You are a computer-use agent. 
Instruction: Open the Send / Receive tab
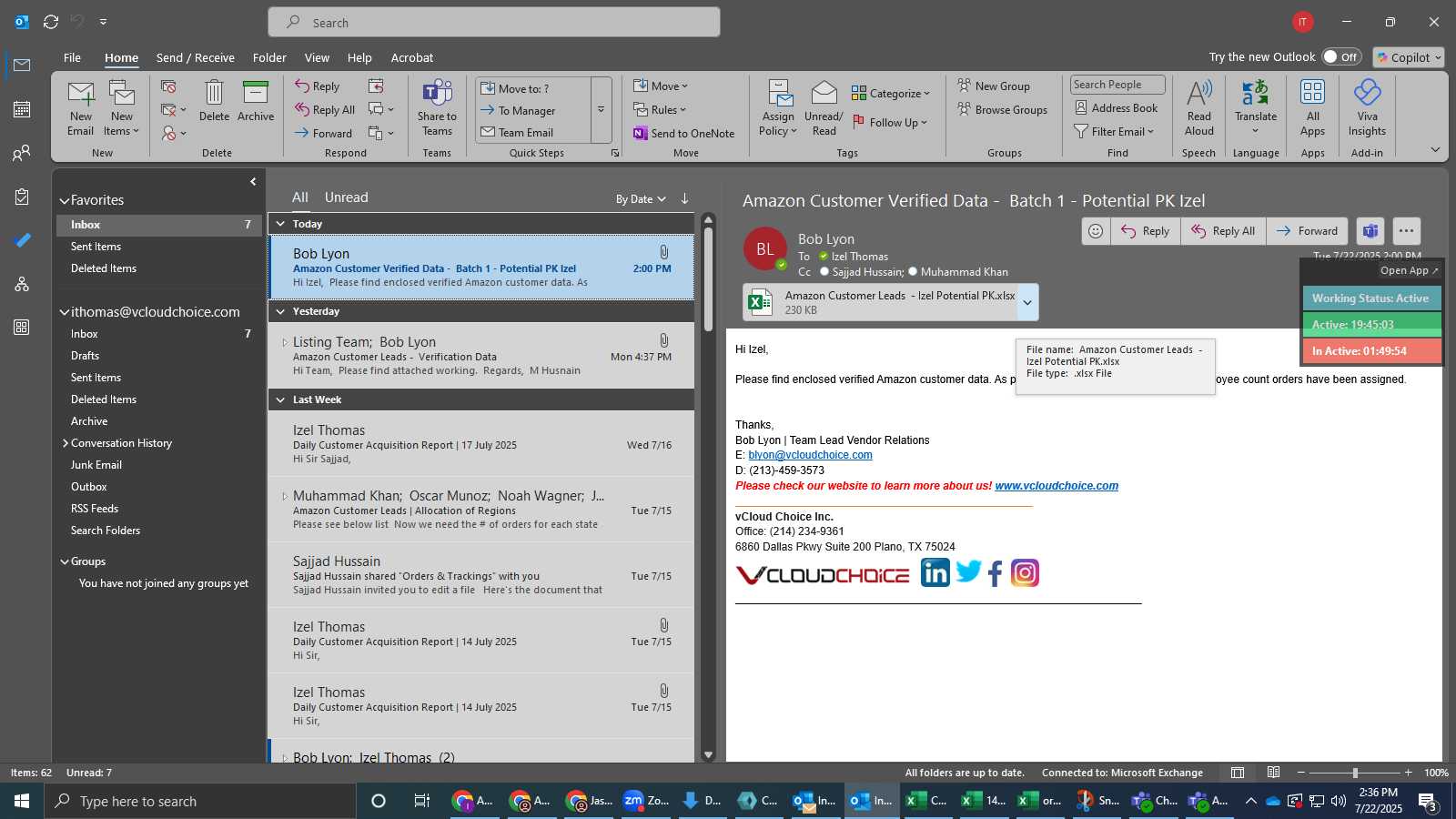coord(196,57)
